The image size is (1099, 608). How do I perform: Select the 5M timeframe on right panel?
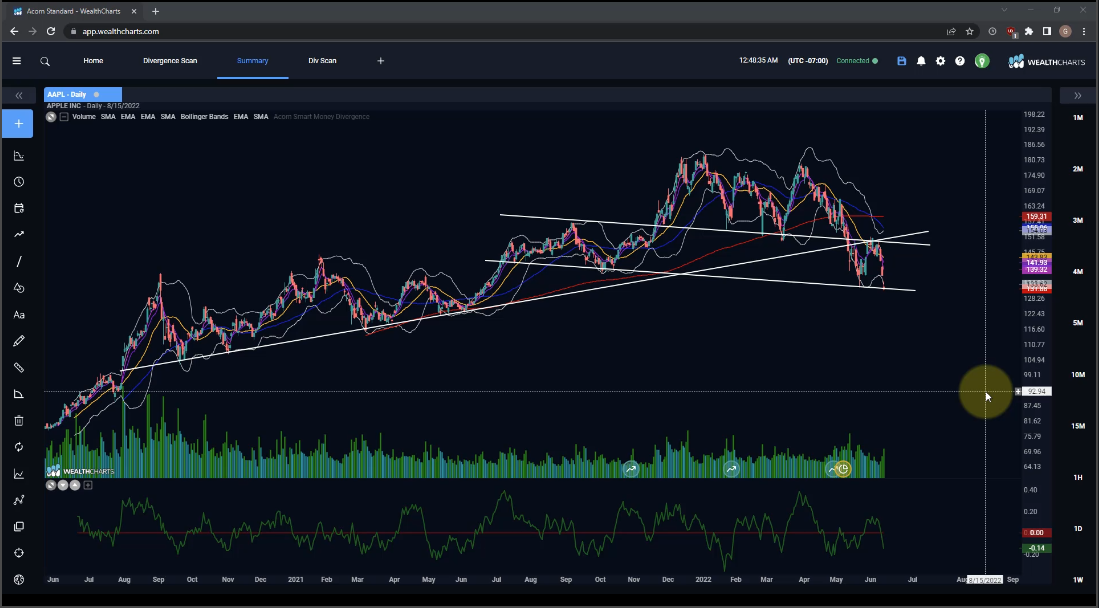tap(1078, 323)
